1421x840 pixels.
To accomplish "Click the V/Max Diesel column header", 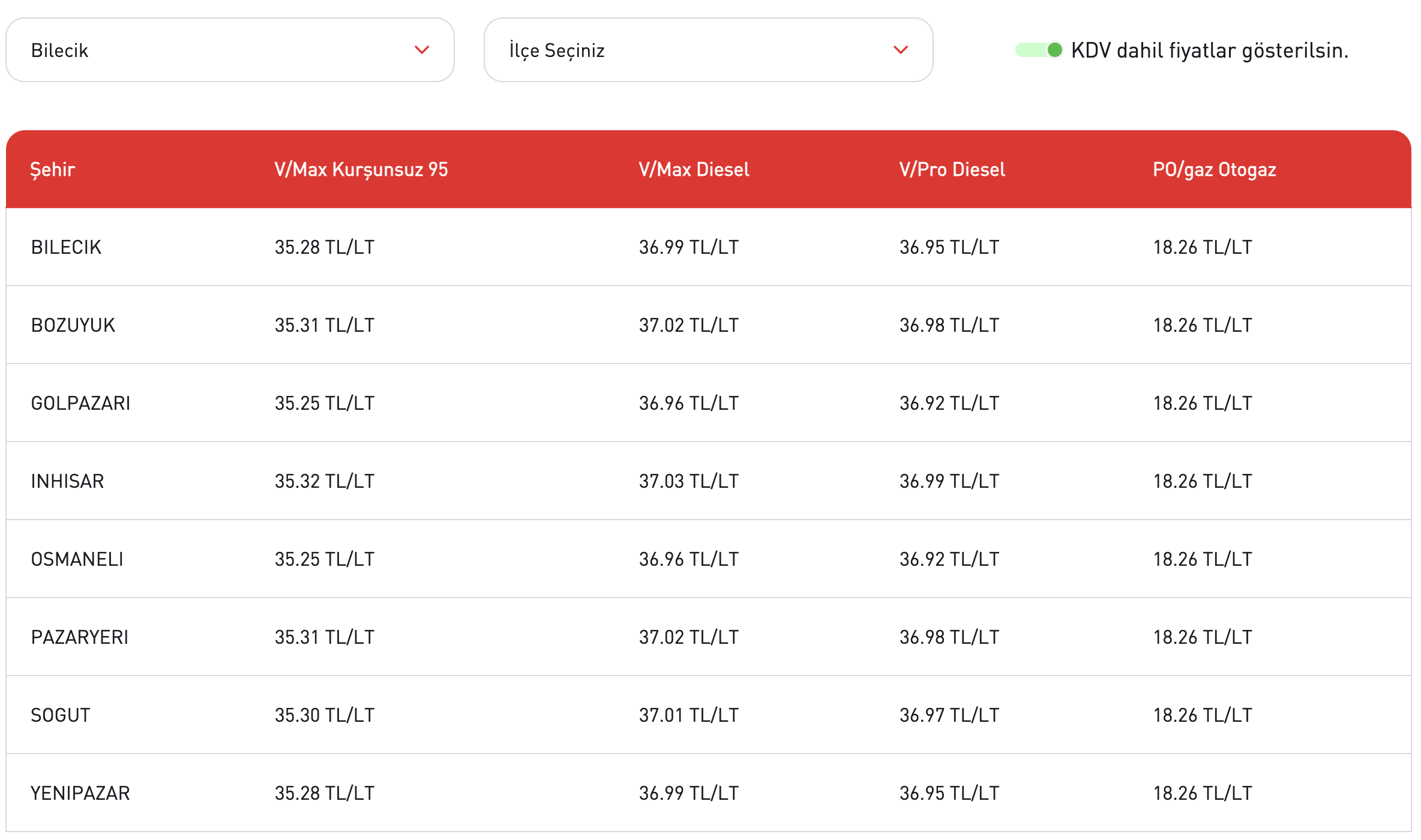I will coord(694,170).
